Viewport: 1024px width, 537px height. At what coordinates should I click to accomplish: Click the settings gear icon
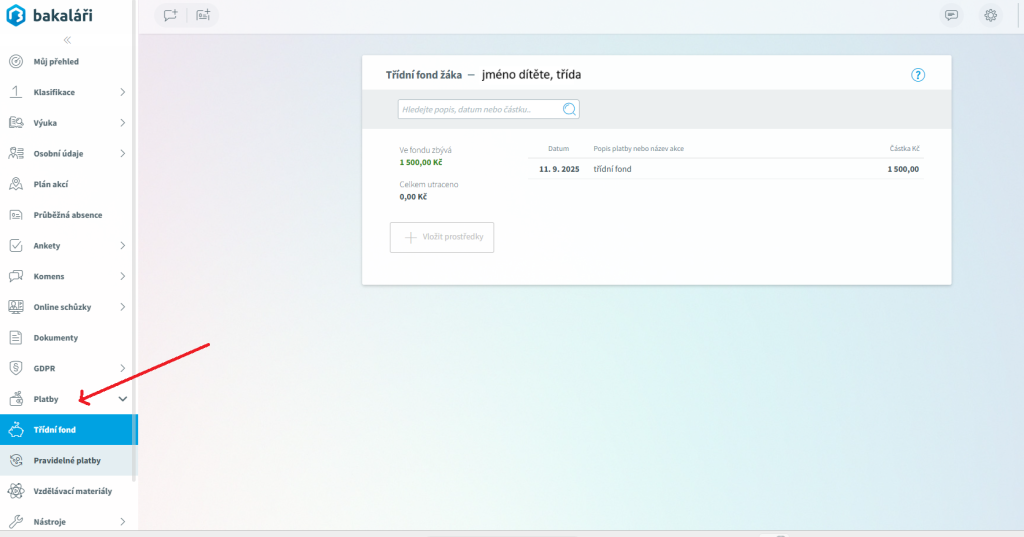coord(990,15)
